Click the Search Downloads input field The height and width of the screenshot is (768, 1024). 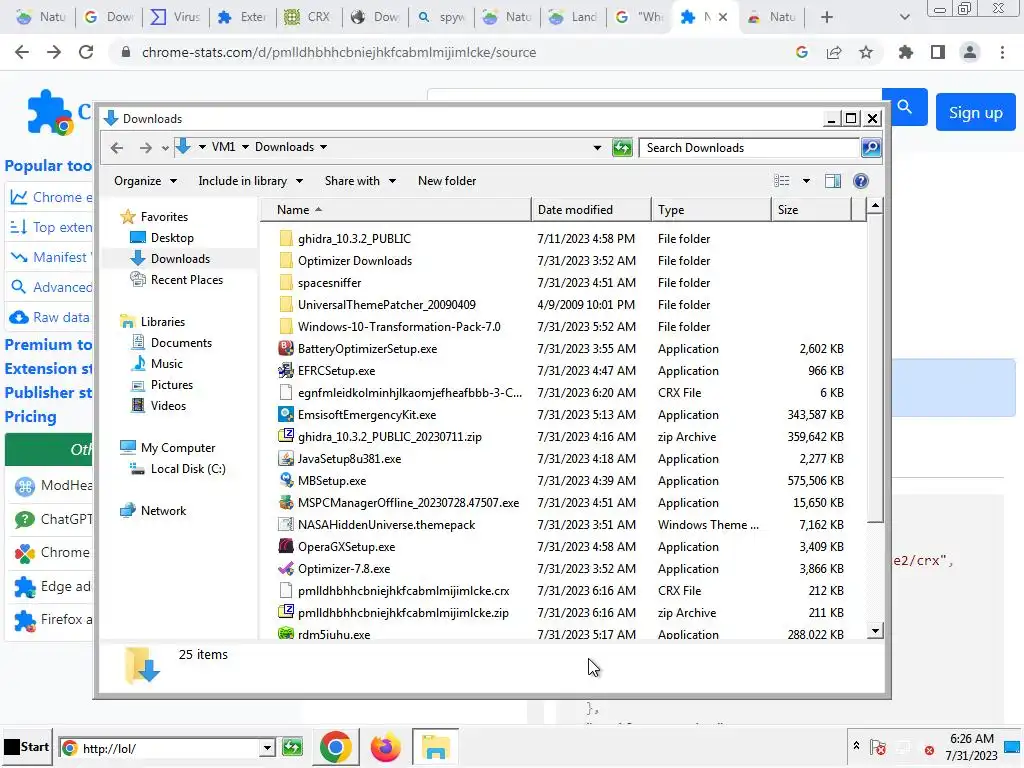pyautogui.click(x=750, y=148)
